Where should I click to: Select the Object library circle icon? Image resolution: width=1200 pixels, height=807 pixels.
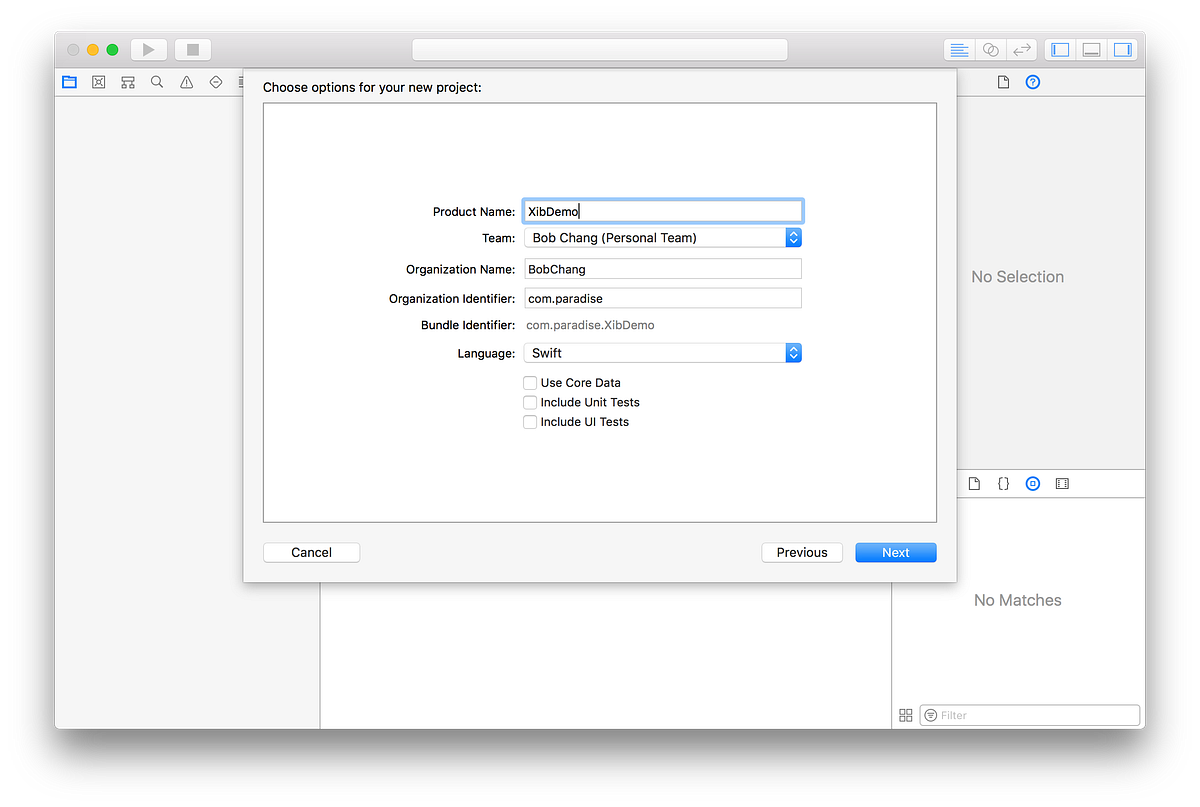(x=1033, y=483)
